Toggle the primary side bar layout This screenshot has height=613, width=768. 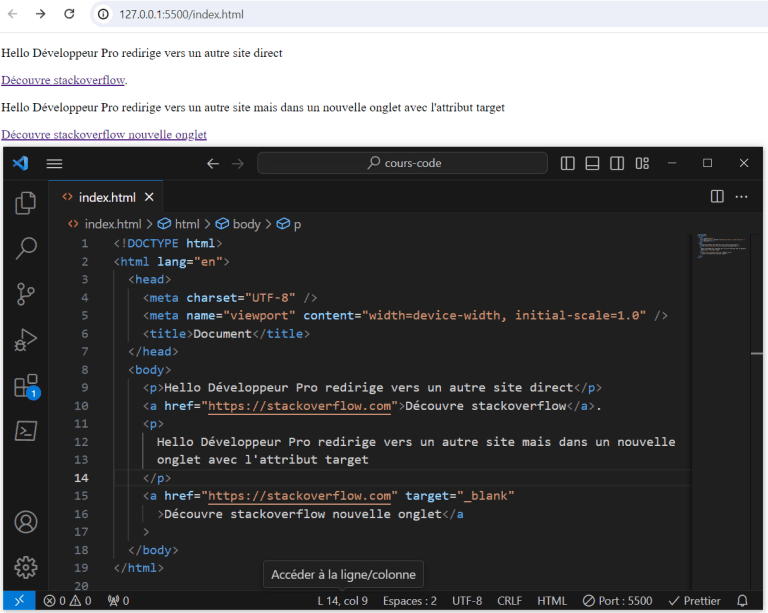pyautogui.click(x=567, y=163)
